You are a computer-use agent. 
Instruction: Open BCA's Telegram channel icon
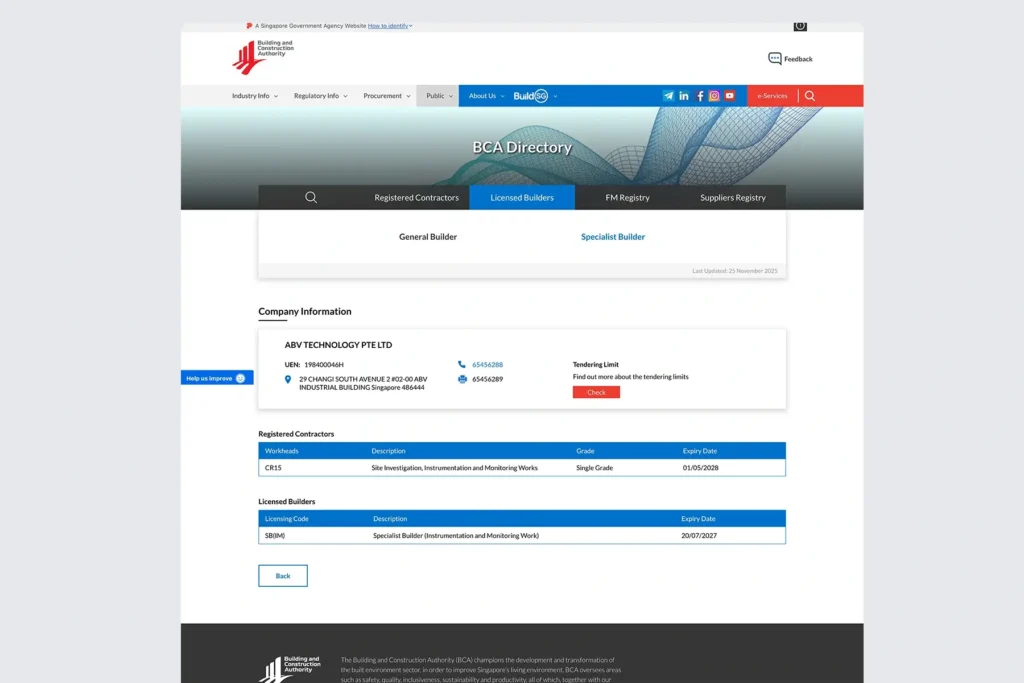668,96
